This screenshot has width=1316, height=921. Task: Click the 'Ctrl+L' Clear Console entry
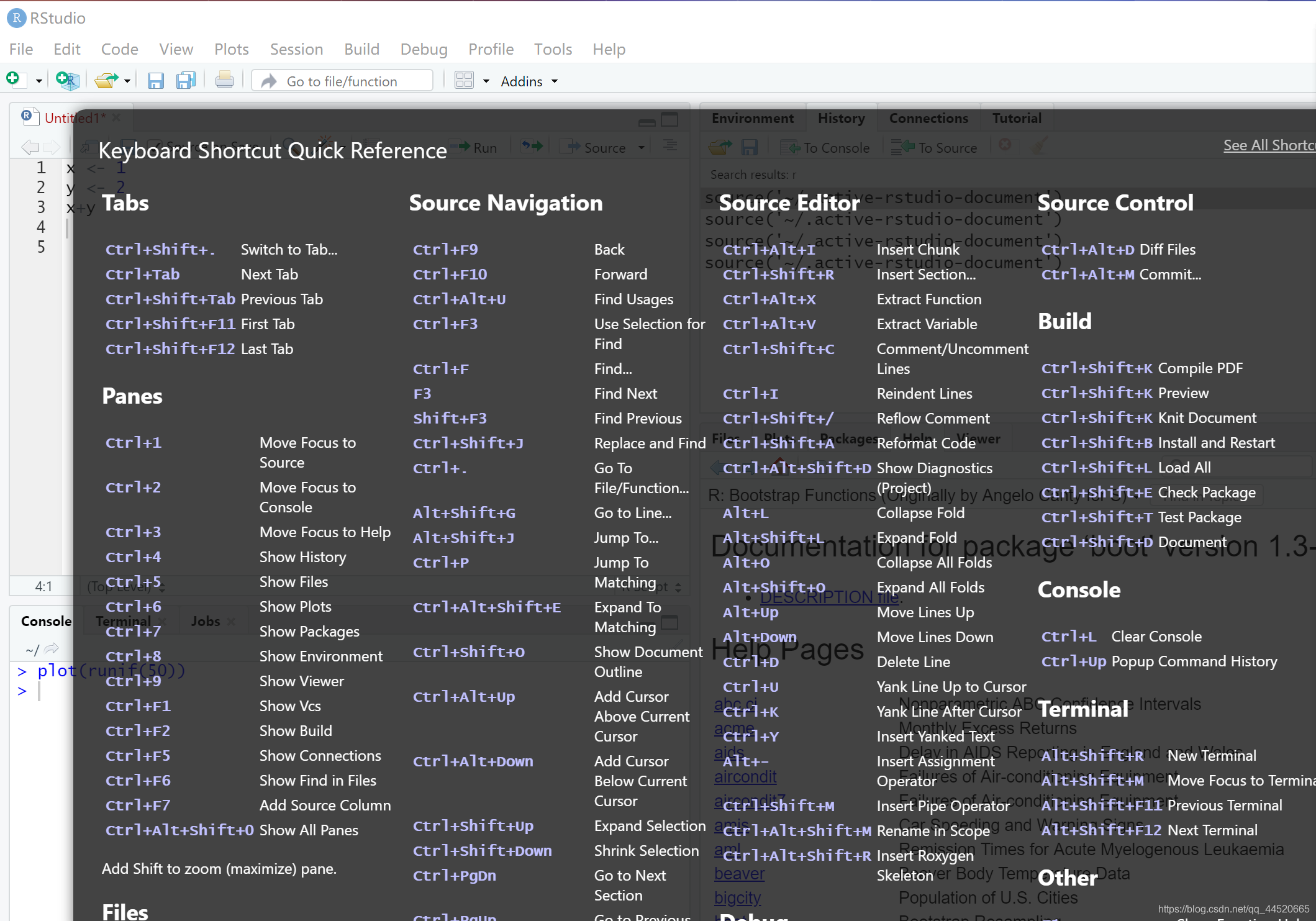point(1121,637)
